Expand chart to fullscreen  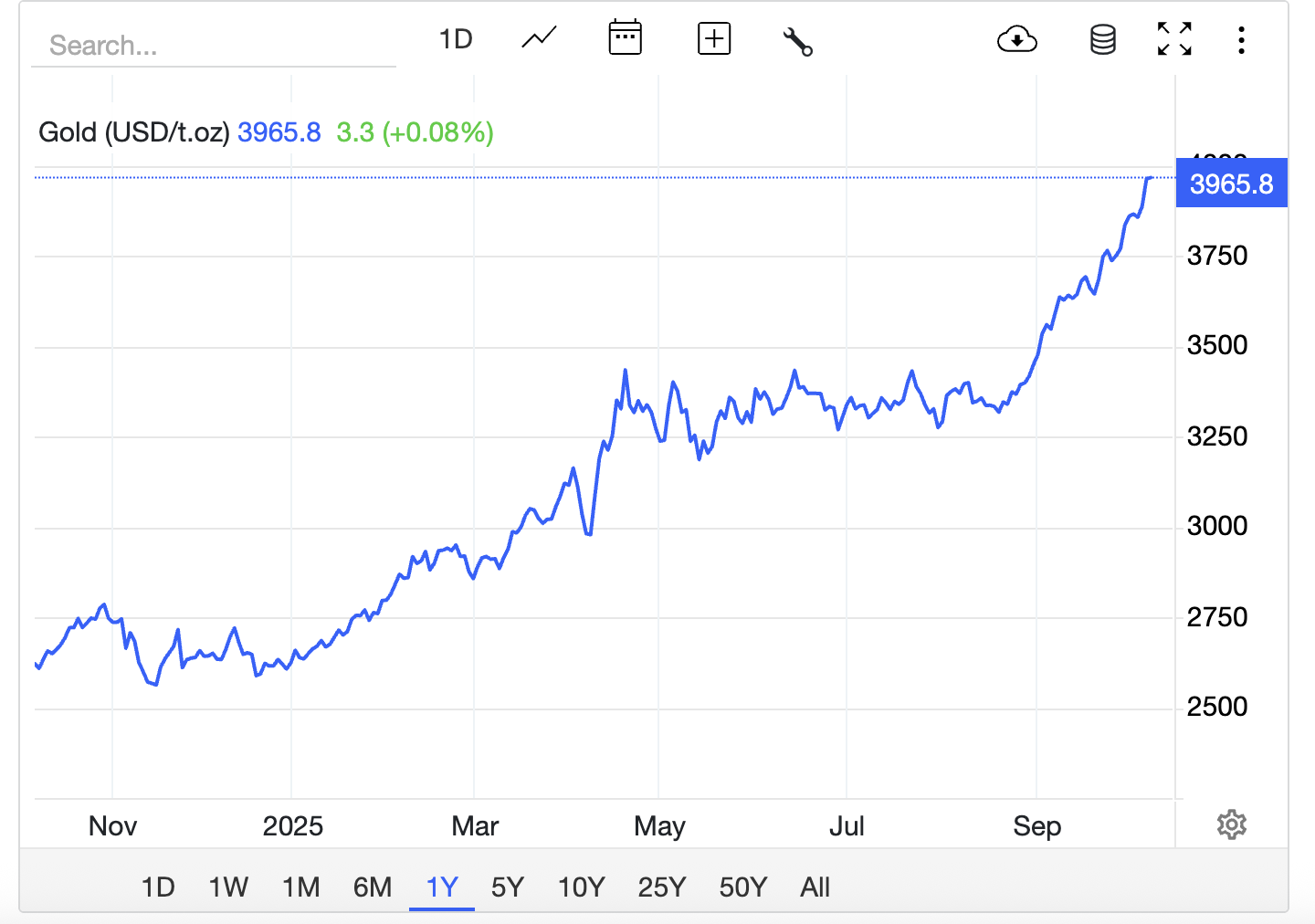(1174, 39)
